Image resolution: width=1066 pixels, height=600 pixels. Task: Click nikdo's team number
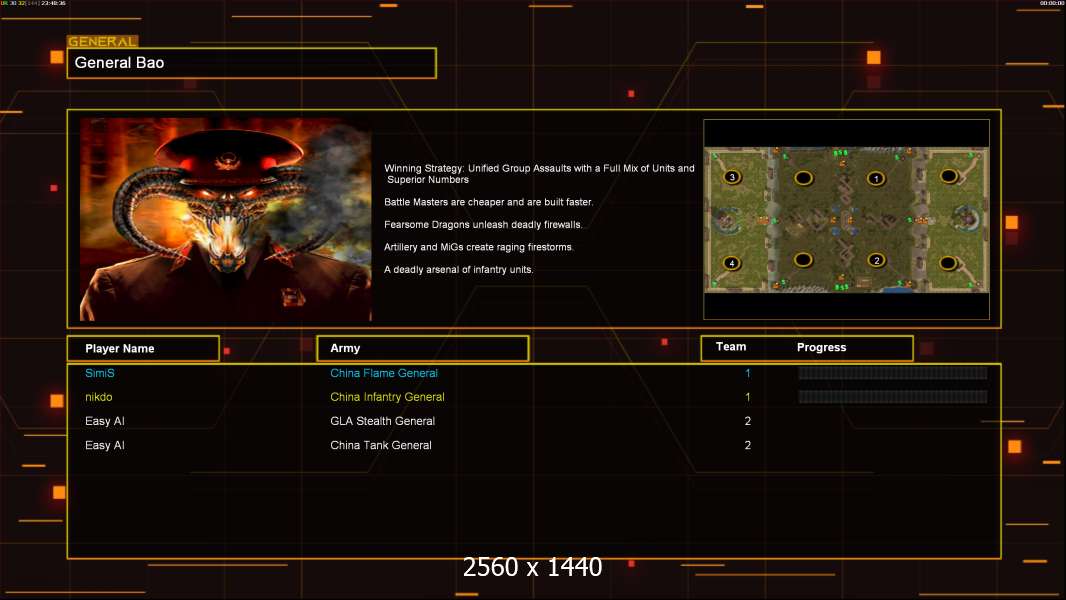point(748,397)
